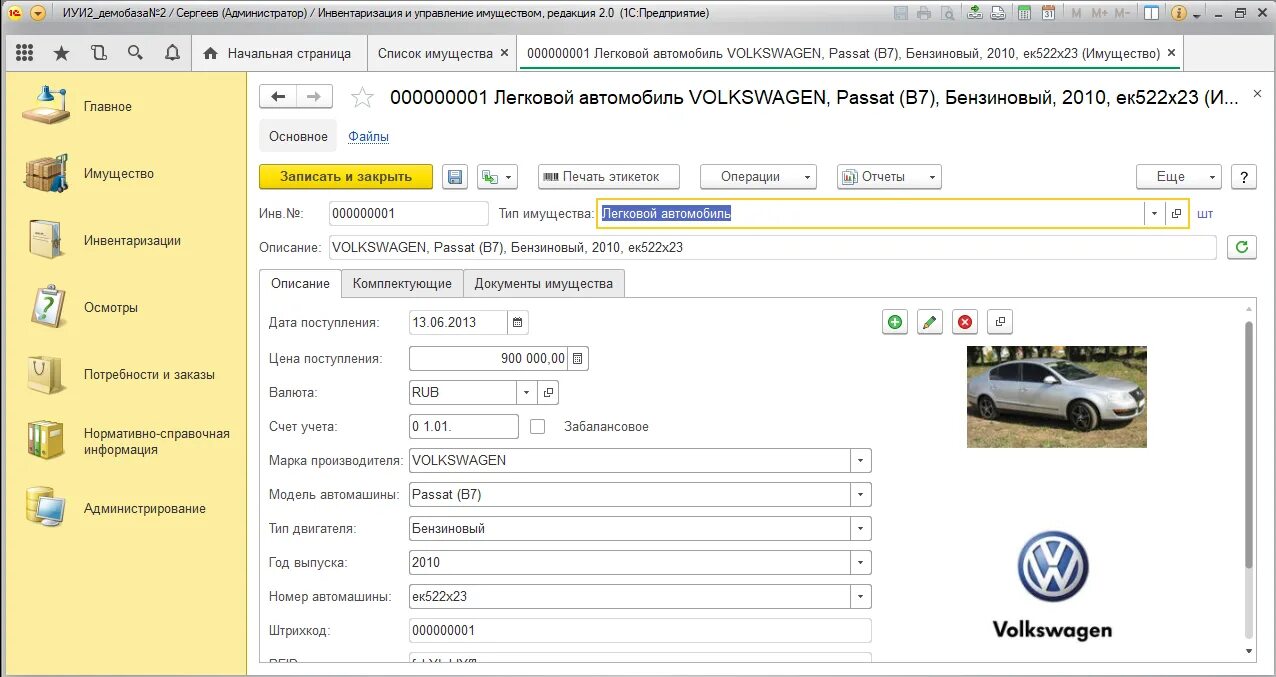Open calculator for Цена поступления
Image resolution: width=1276 pixels, height=677 pixels.
pyautogui.click(x=578, y=358)
